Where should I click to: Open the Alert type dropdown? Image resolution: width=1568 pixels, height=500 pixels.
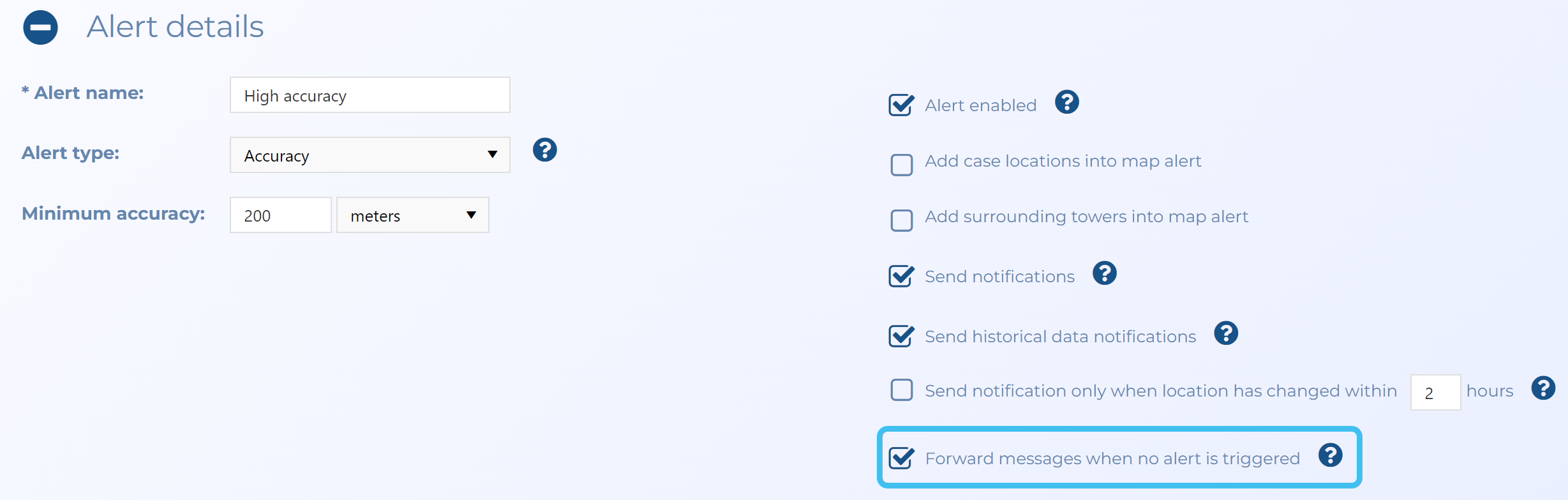pyautogui.click(x=370, y=155)
